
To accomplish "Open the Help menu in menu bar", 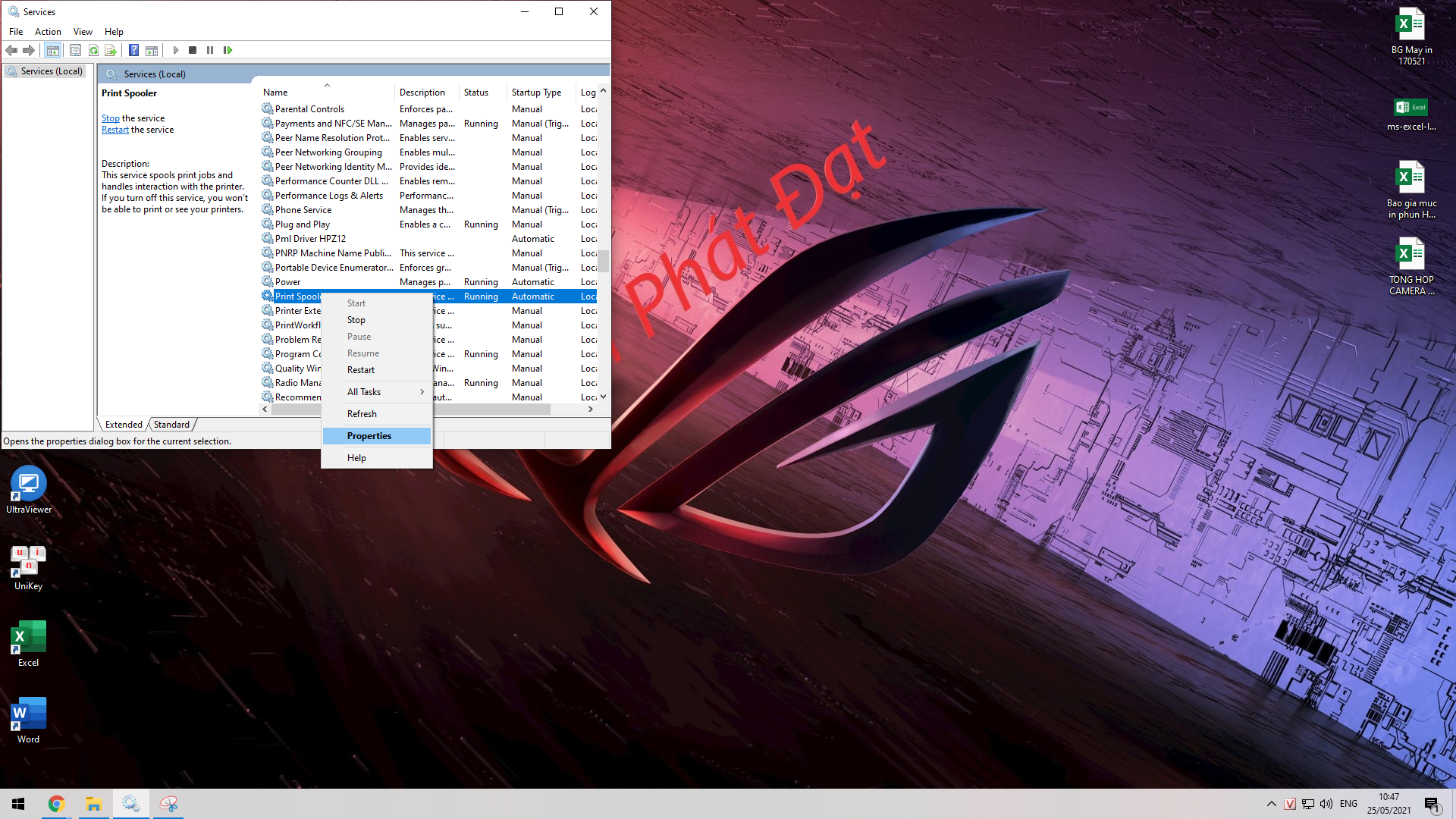I will (114, 32).
